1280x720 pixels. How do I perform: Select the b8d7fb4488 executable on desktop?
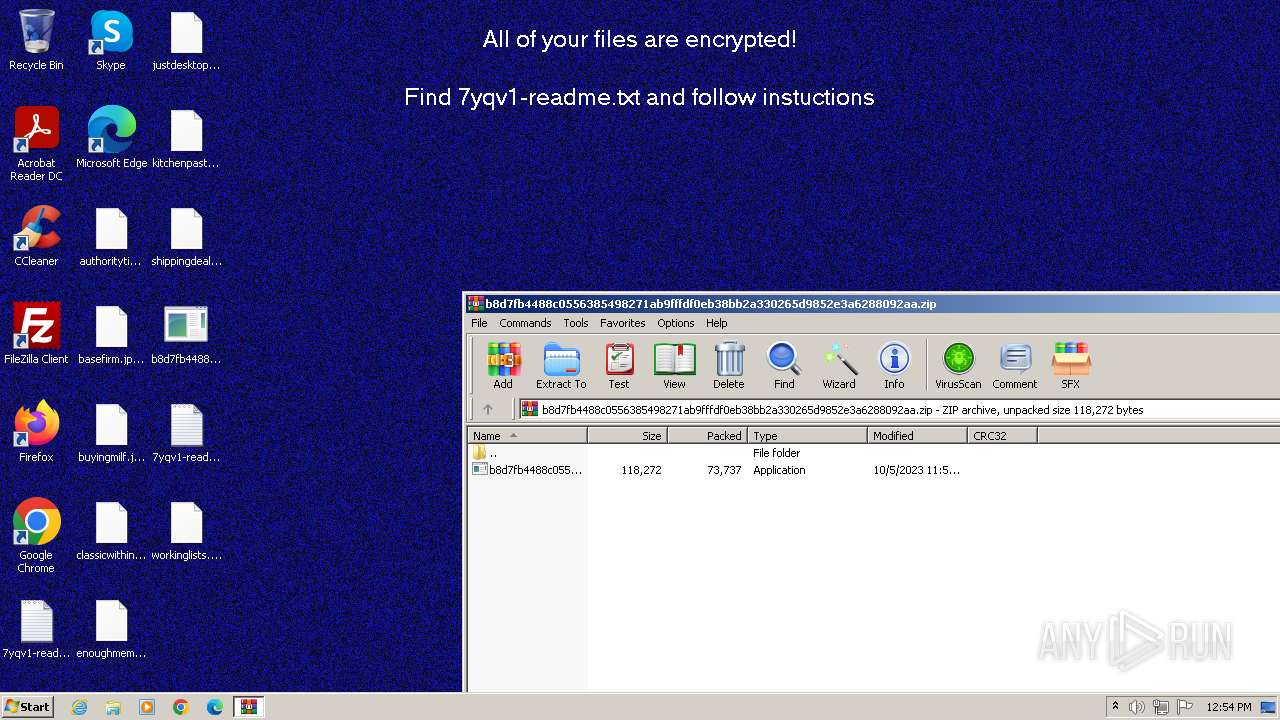pos(186,334)
